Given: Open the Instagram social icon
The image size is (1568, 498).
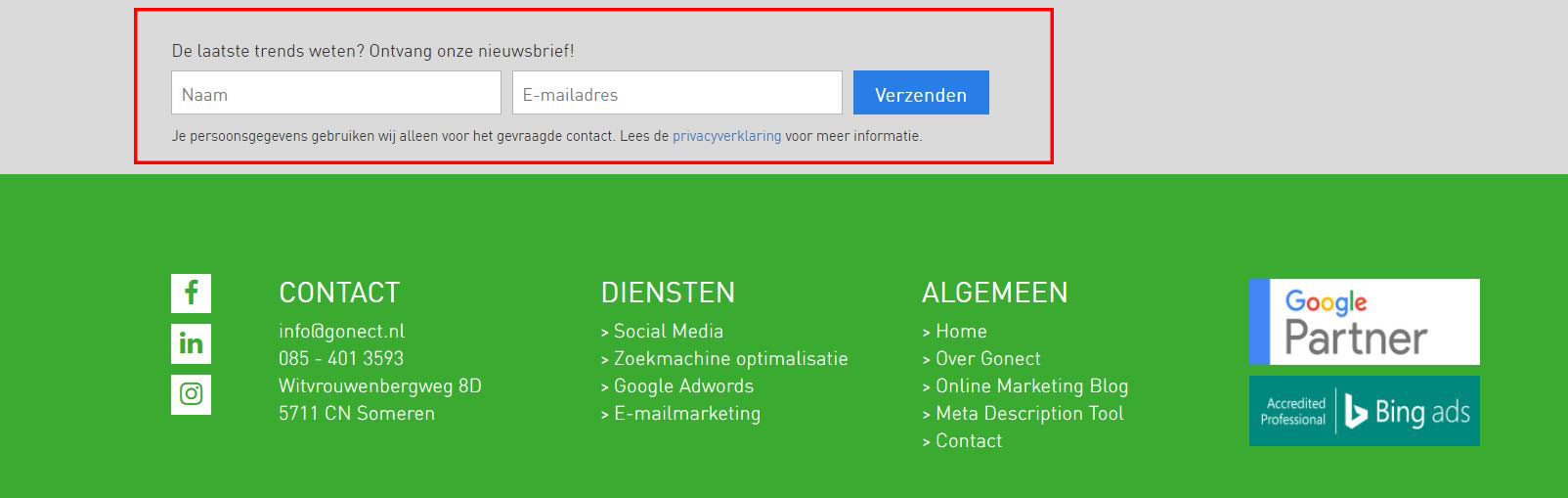Looking at the screenshot, I should click(x=191, y=395).
